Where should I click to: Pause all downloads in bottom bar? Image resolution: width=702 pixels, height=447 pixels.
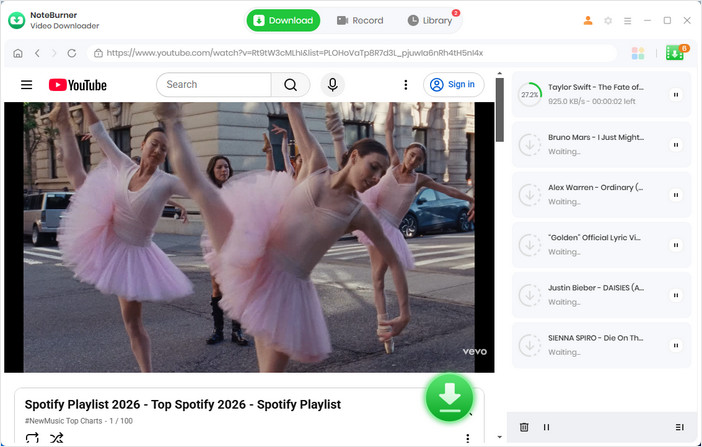pos(546,427)
